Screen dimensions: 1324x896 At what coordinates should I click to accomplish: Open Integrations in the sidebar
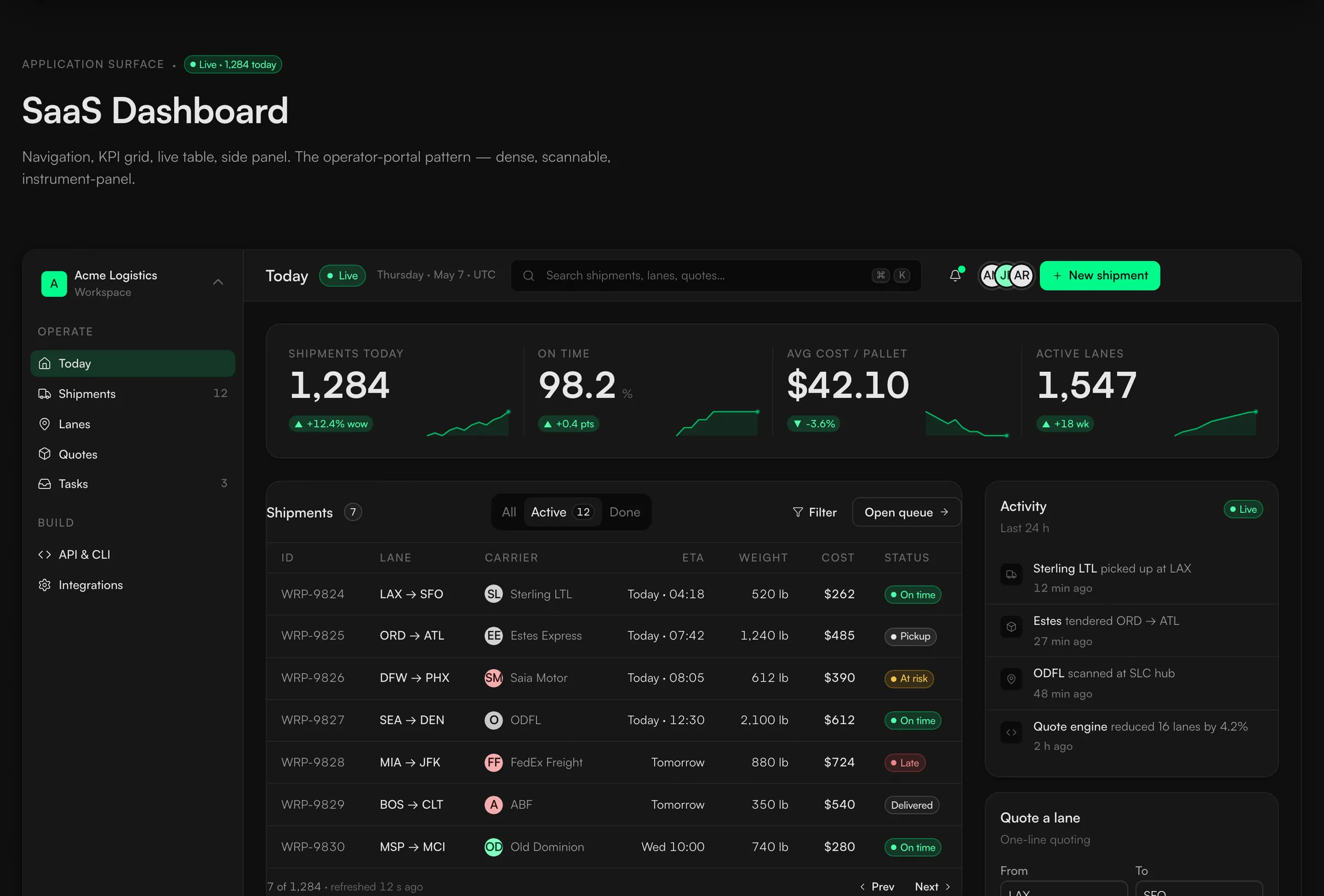(133, 584)
